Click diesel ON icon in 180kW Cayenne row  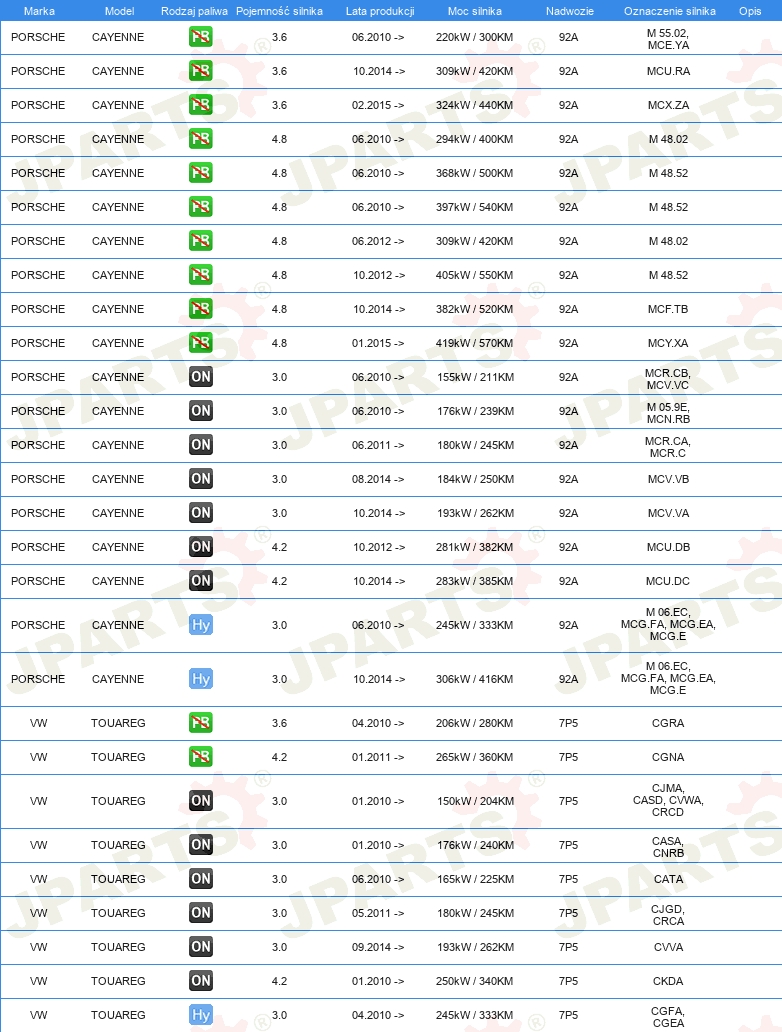tap(201, 445)
